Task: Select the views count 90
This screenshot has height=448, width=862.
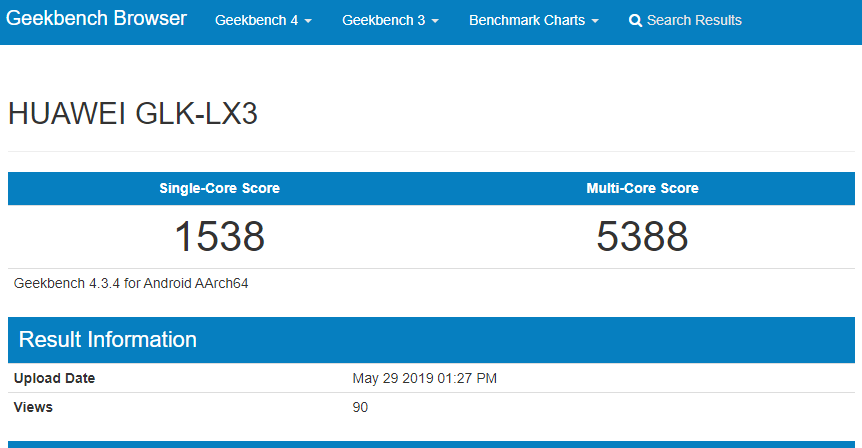Action: tap(360, 407)
